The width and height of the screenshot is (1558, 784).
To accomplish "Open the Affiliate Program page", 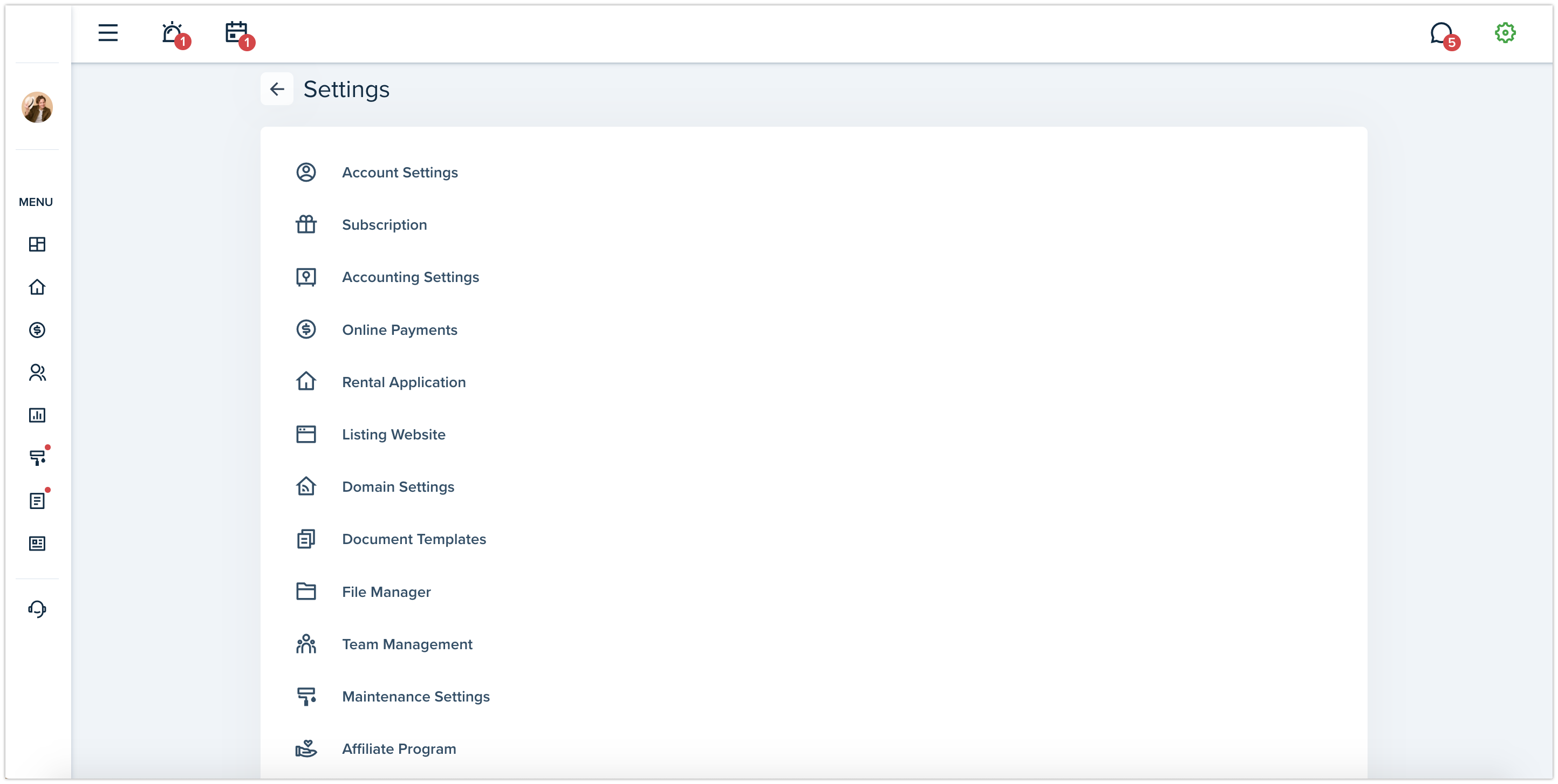I will tap(399, 748).
